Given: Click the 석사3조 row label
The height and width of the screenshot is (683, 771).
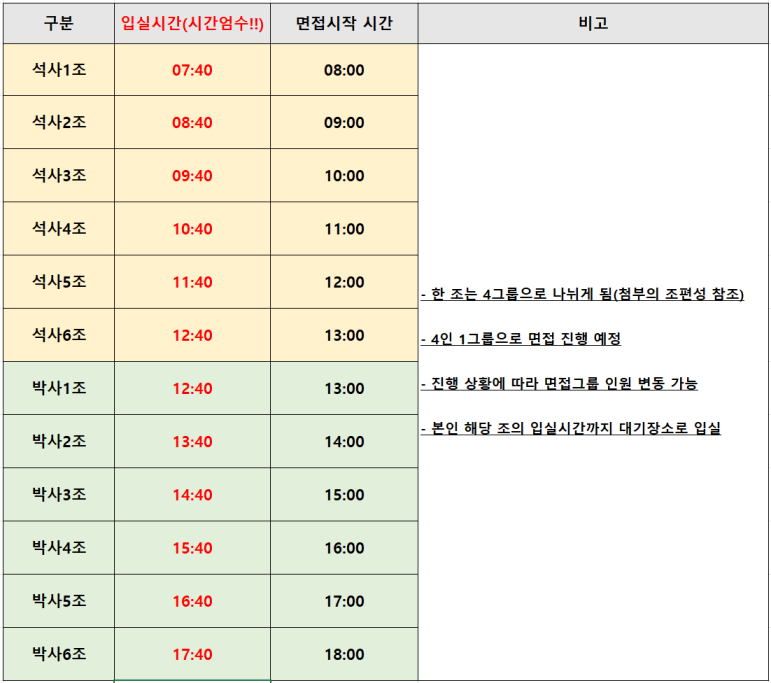Looking at the screenshot, I should coord(59,176).
